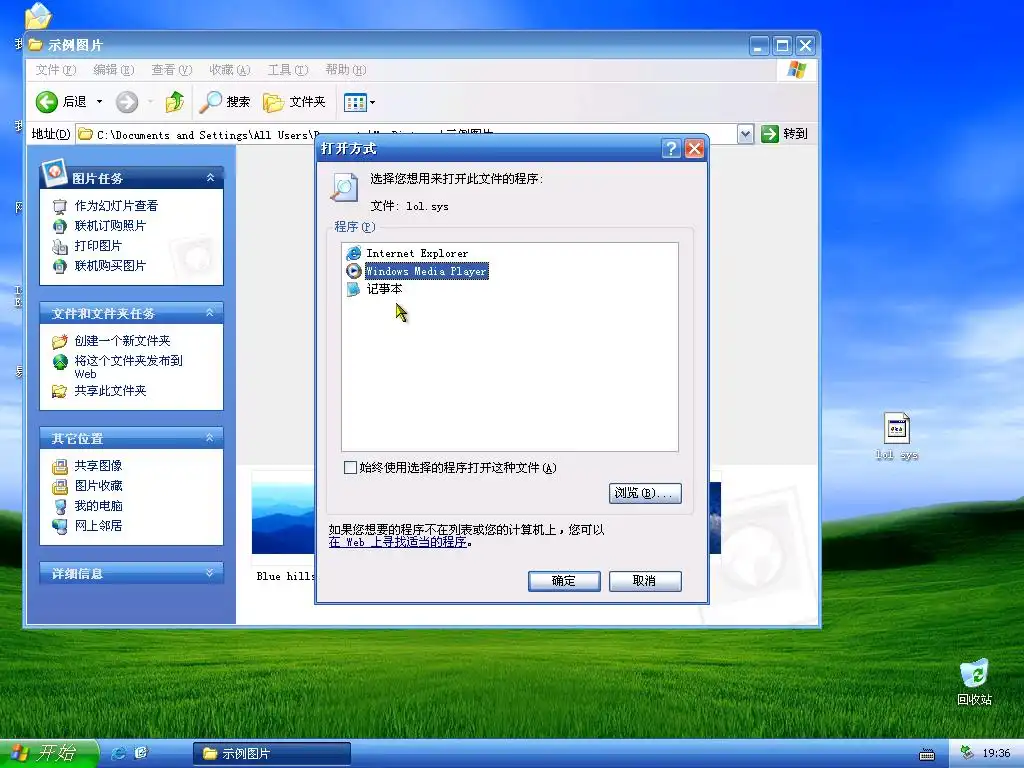Screen dimensions: 1024x768
Task: Check always use selected program checkbox
Action: pos(350,468)
